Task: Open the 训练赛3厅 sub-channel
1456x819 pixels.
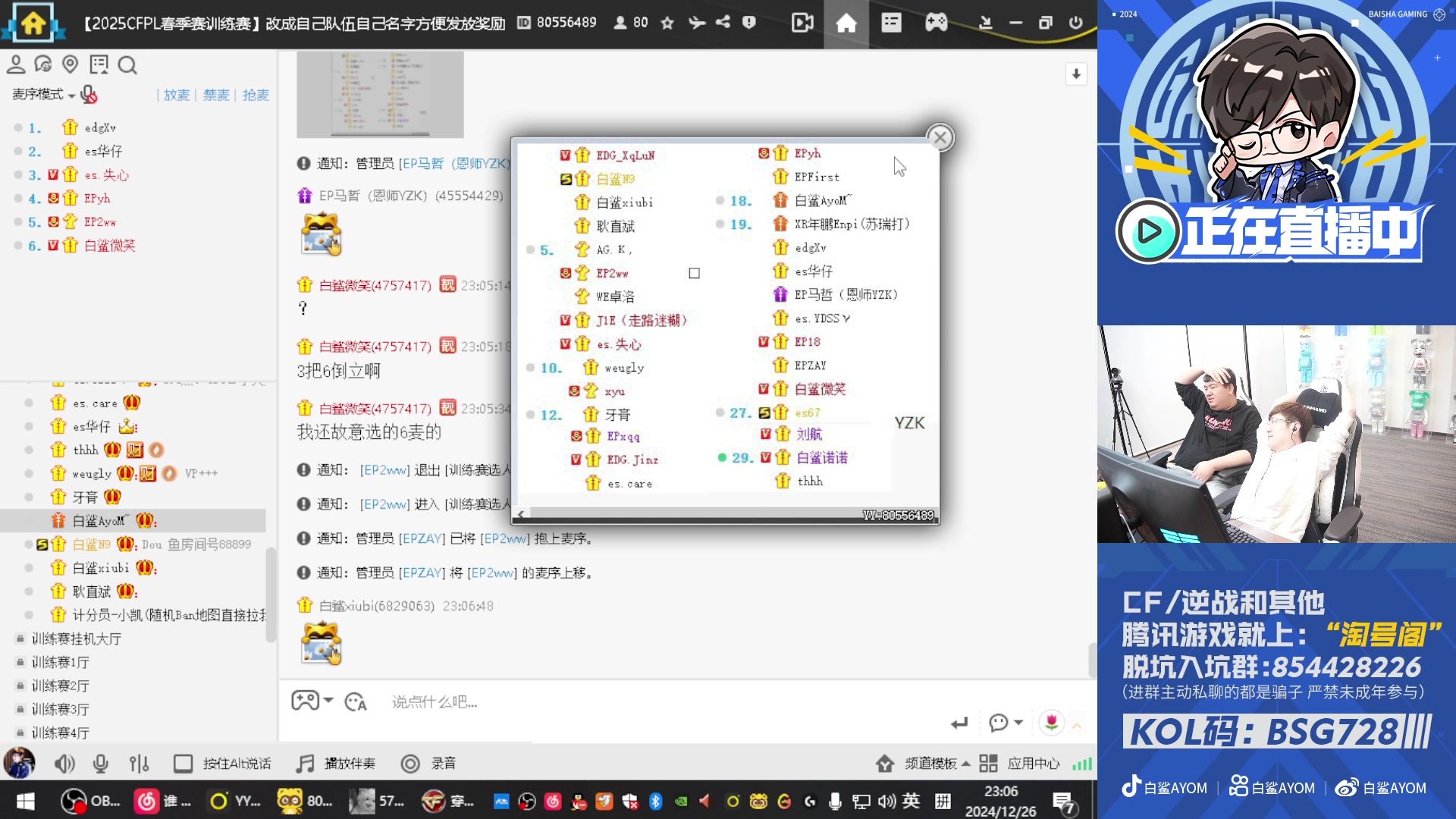Action: tap(61, 710)
